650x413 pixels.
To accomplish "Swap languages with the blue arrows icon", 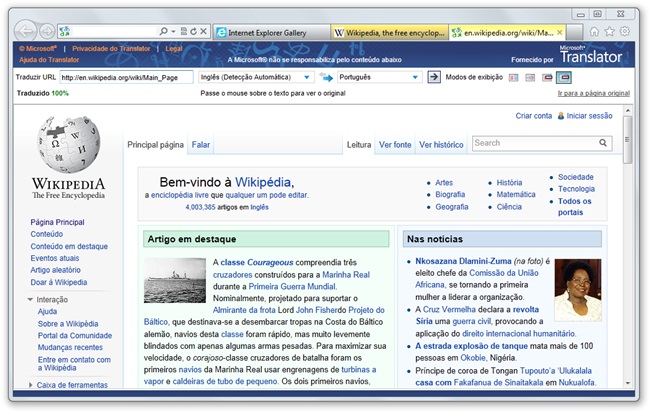I will click(x=326, y=77).
